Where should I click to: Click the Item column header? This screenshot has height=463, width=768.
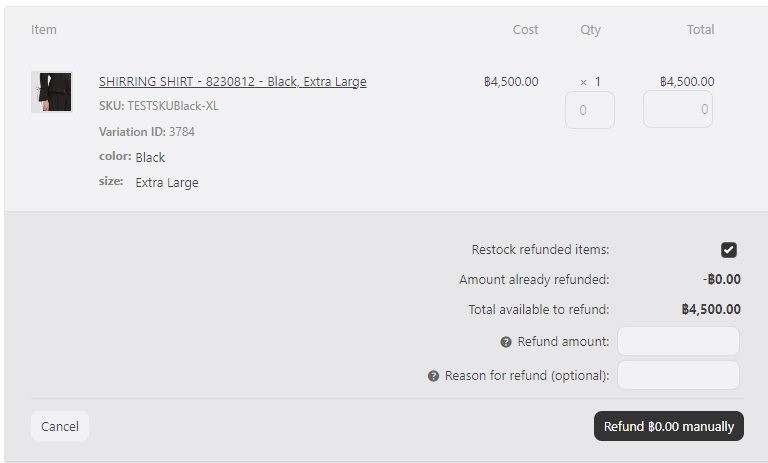coord(44,30)
